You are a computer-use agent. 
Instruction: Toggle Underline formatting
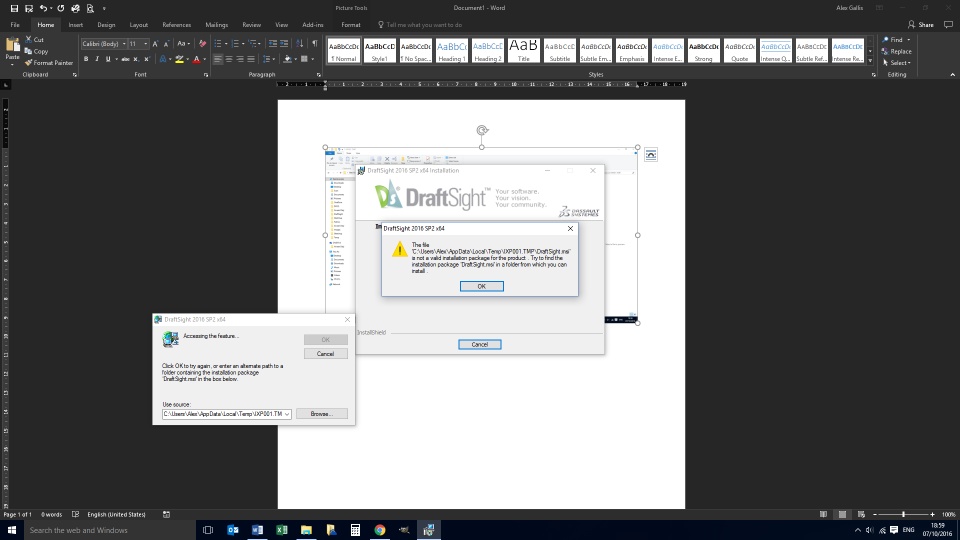pos(108,59)
